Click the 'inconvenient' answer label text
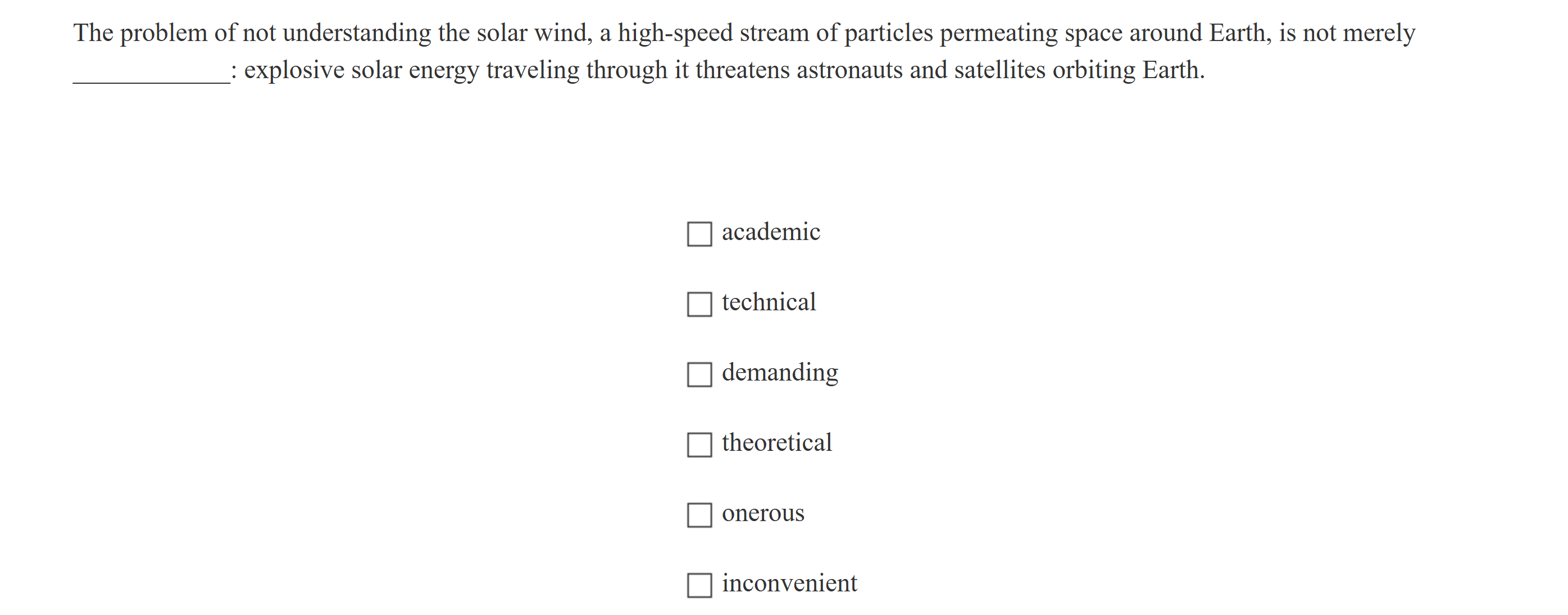This screenshot has height=615, width=1568. [x=789, y=584]
